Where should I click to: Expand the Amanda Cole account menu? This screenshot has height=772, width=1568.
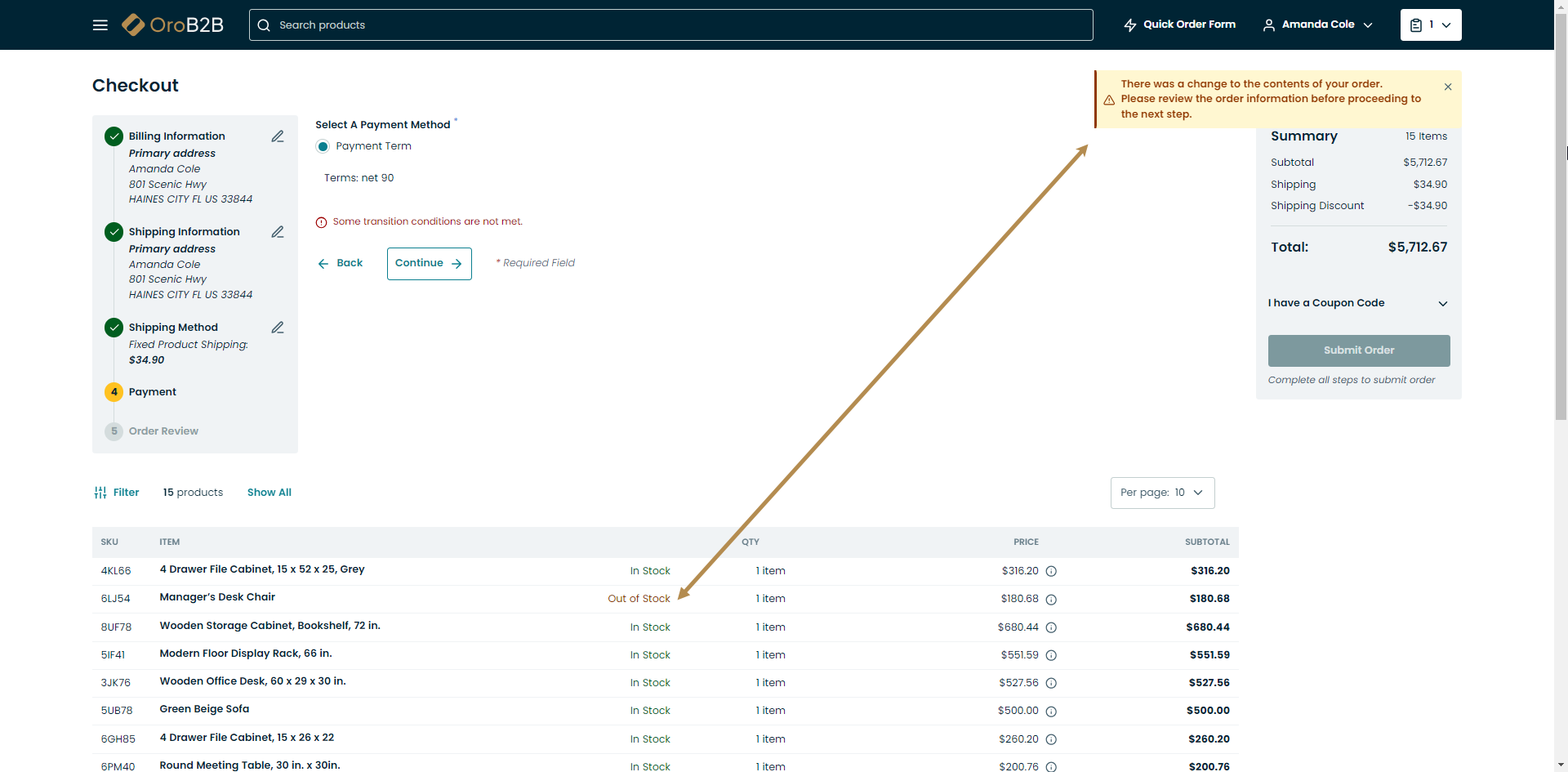click(x=1317, y=25)
